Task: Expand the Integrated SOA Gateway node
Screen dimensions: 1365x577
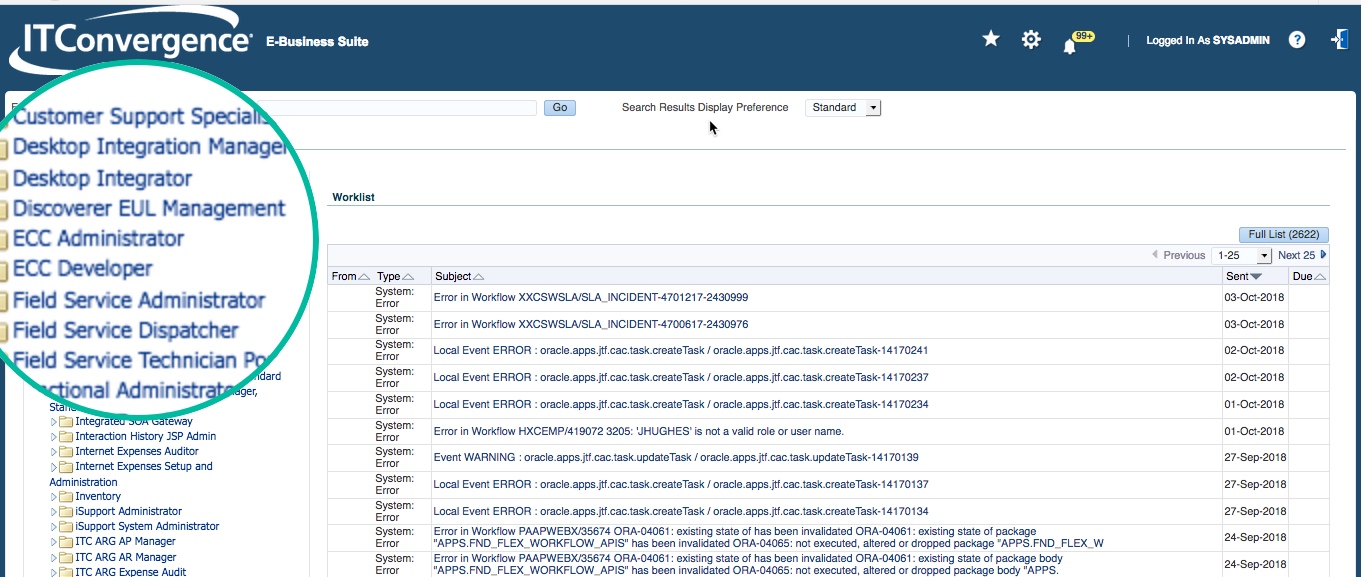Action: coord(54,422)
